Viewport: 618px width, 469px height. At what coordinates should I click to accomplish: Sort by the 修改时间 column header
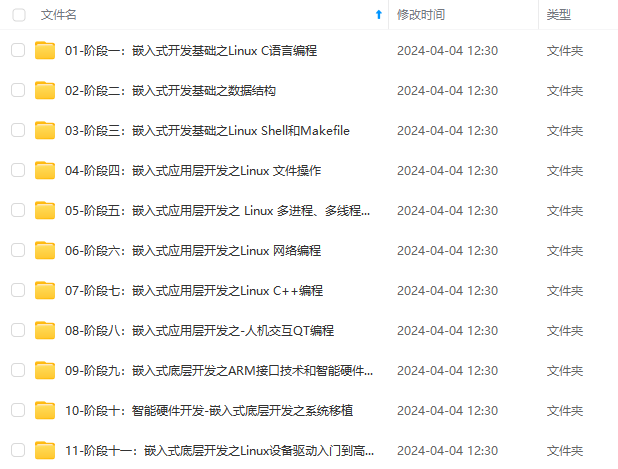pyautogui.click(x=421, y=15)
